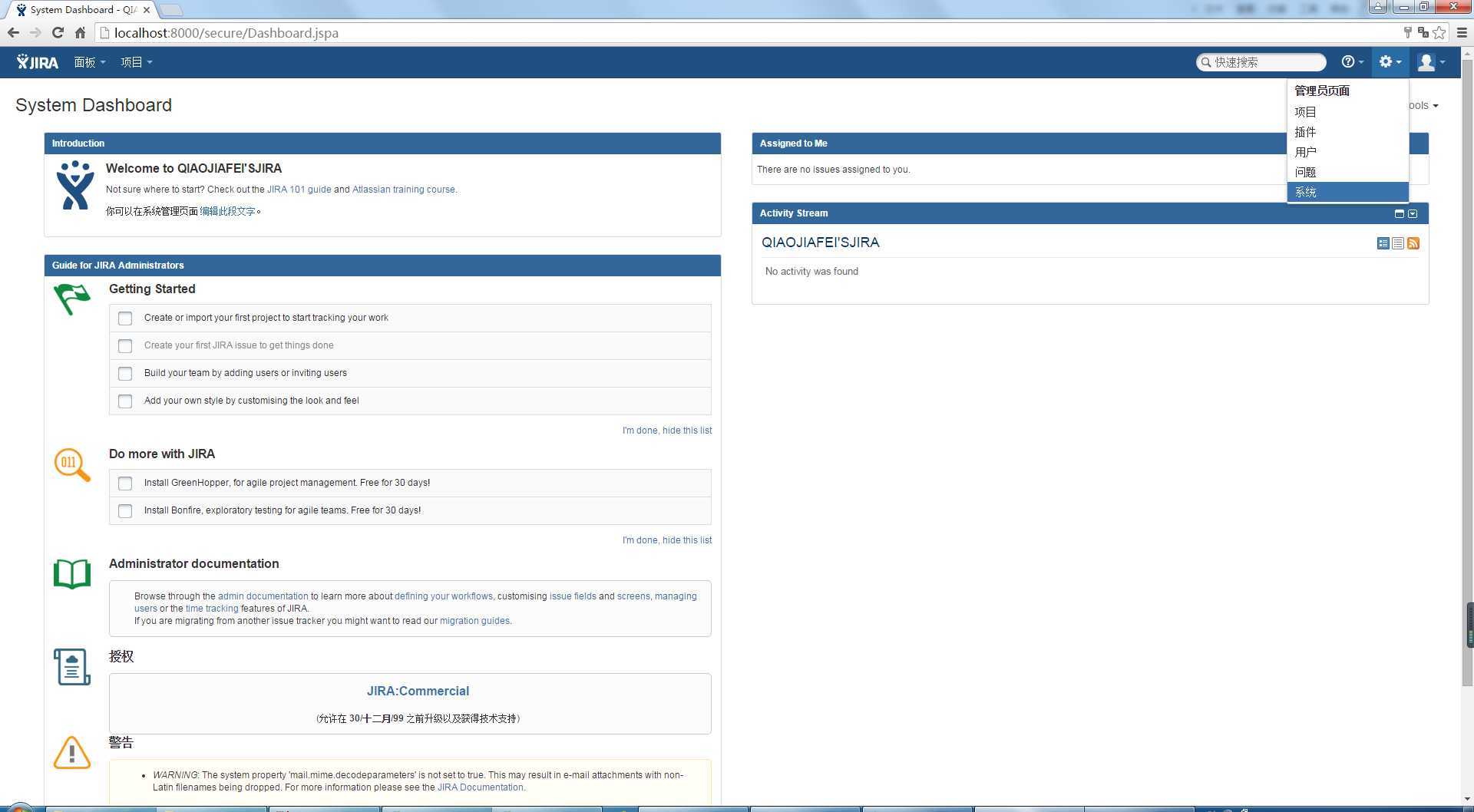Expand the 项目 projects dropdown in header

tap(136, 62)
